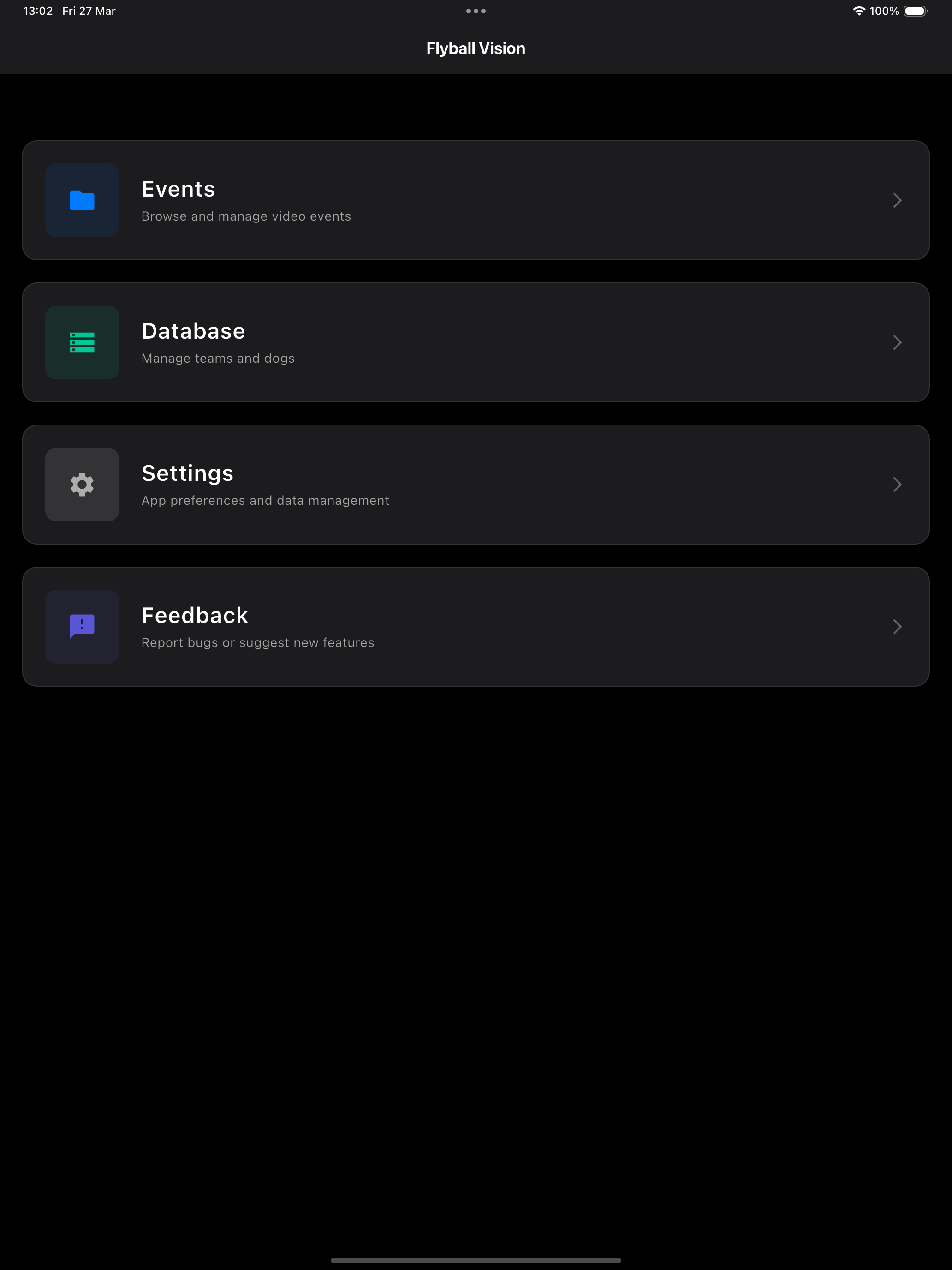Tap the Wi-Fi status icon
This screenshot has width=952, height=1270.
(x=858, y=10)
